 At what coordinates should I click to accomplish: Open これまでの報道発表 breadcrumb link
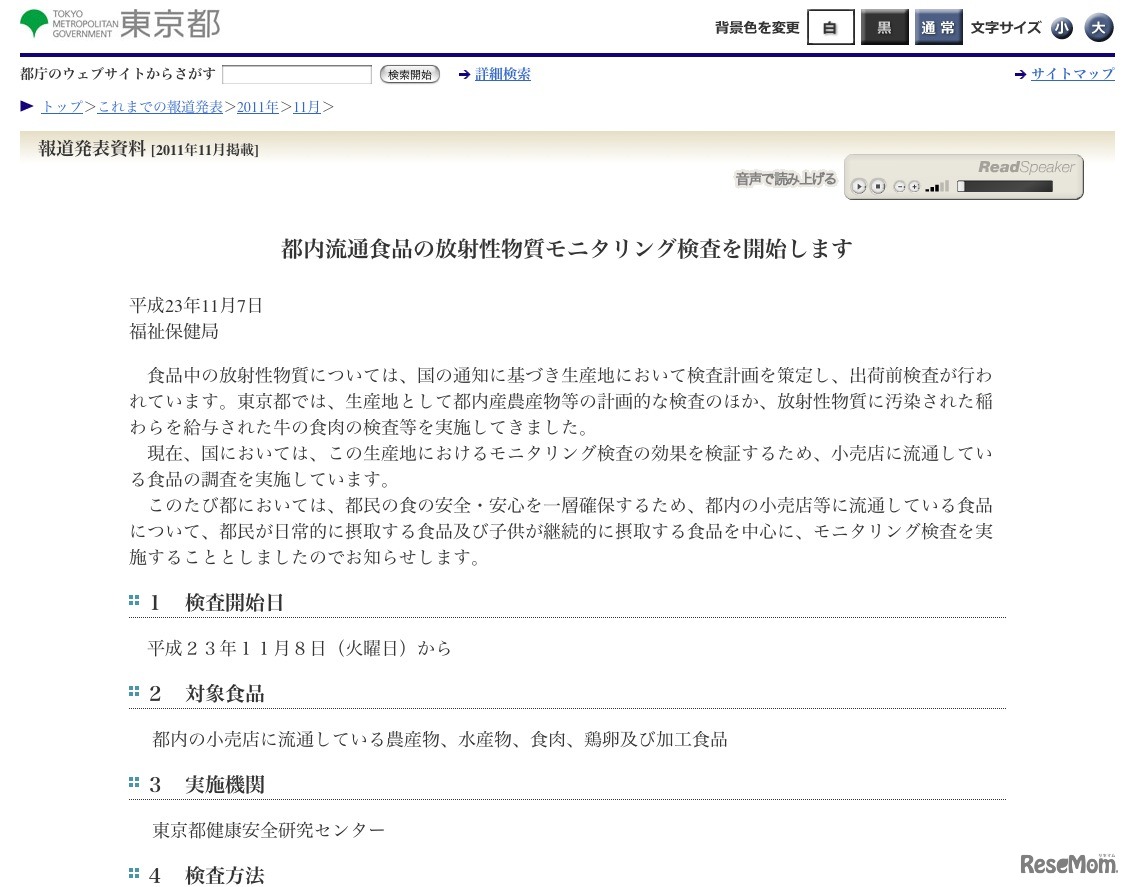160,107
